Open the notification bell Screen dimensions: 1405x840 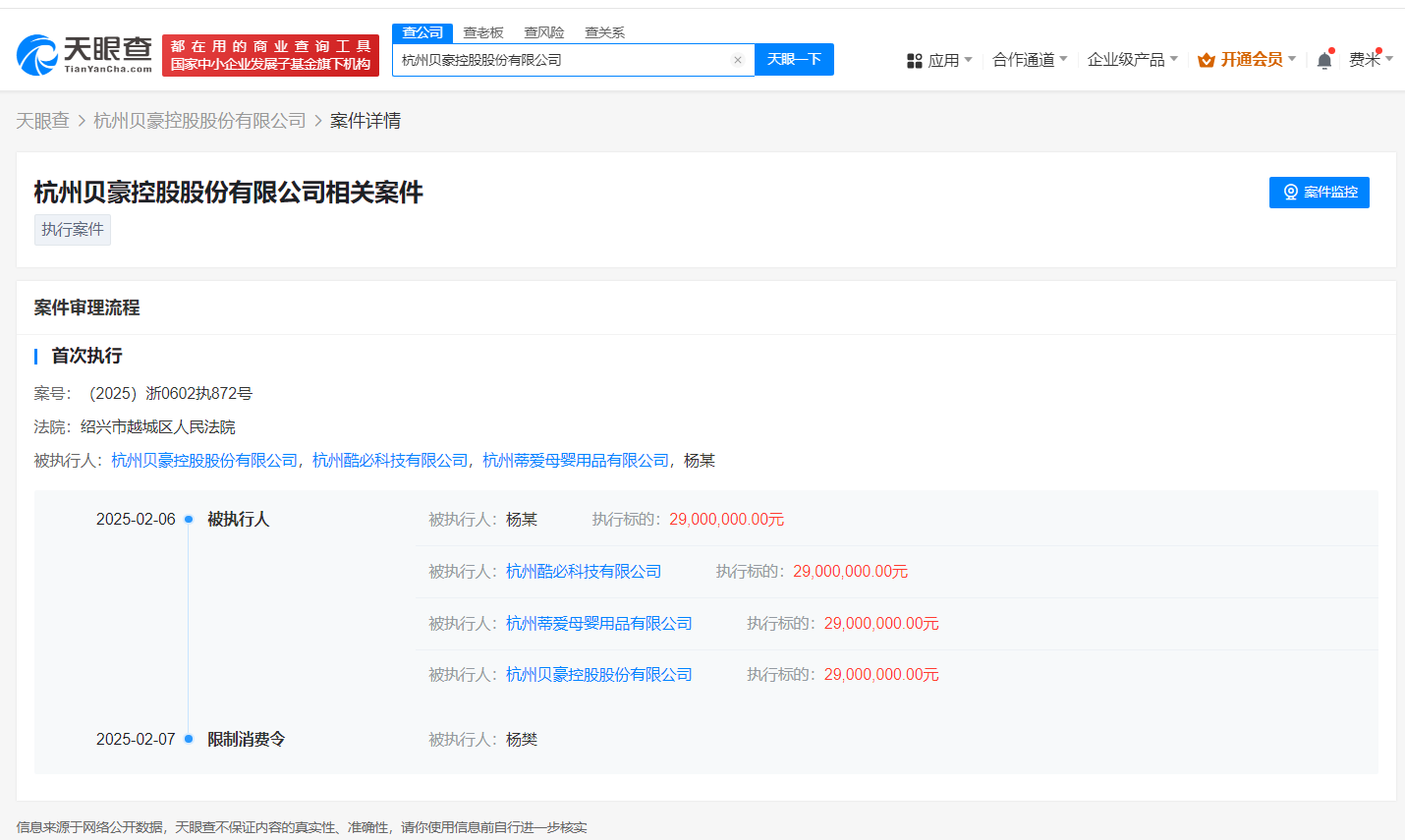coord(1323,61)
